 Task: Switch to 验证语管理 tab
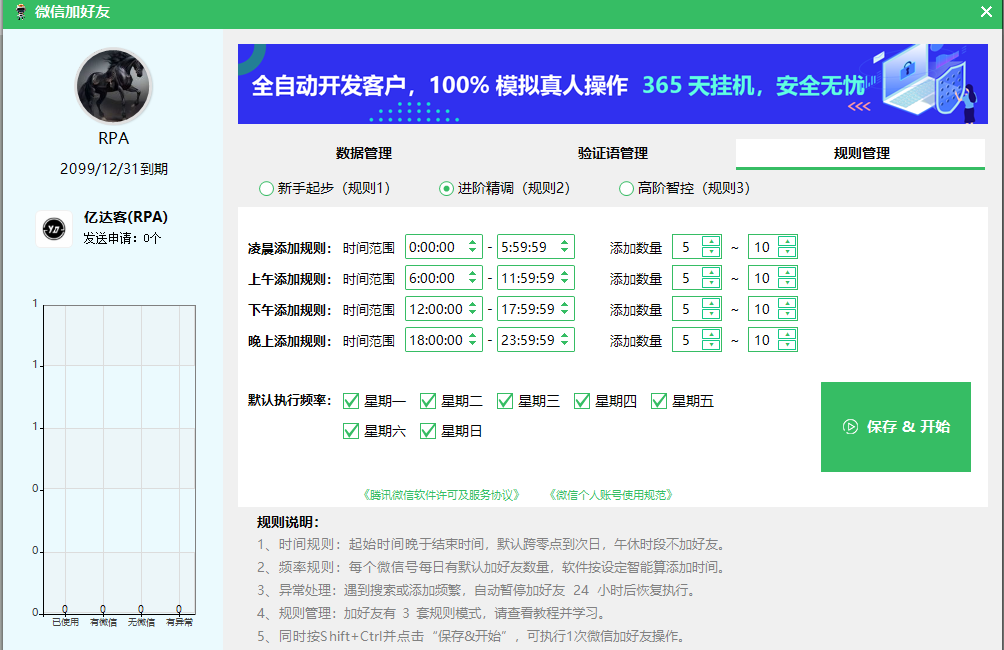pyautogui.click(x=613, y=153)
